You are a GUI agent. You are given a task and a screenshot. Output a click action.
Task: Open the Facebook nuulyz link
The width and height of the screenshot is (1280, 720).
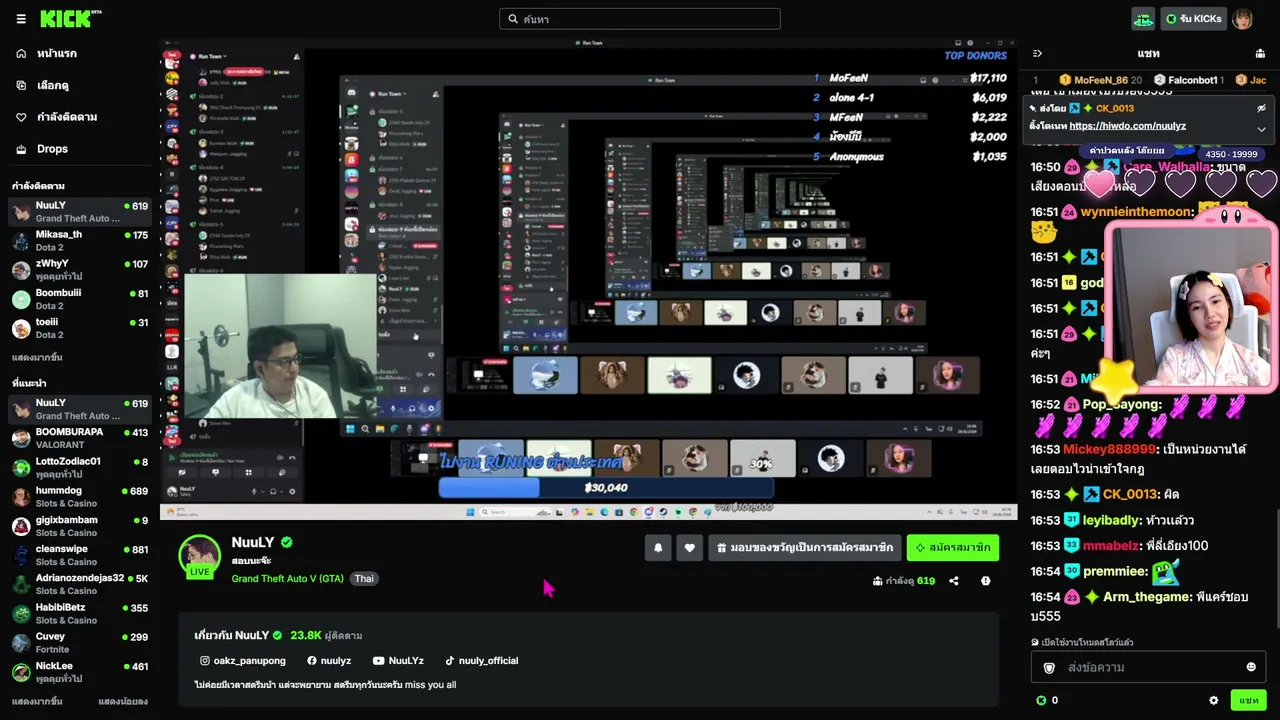click(x=329, y=661)
